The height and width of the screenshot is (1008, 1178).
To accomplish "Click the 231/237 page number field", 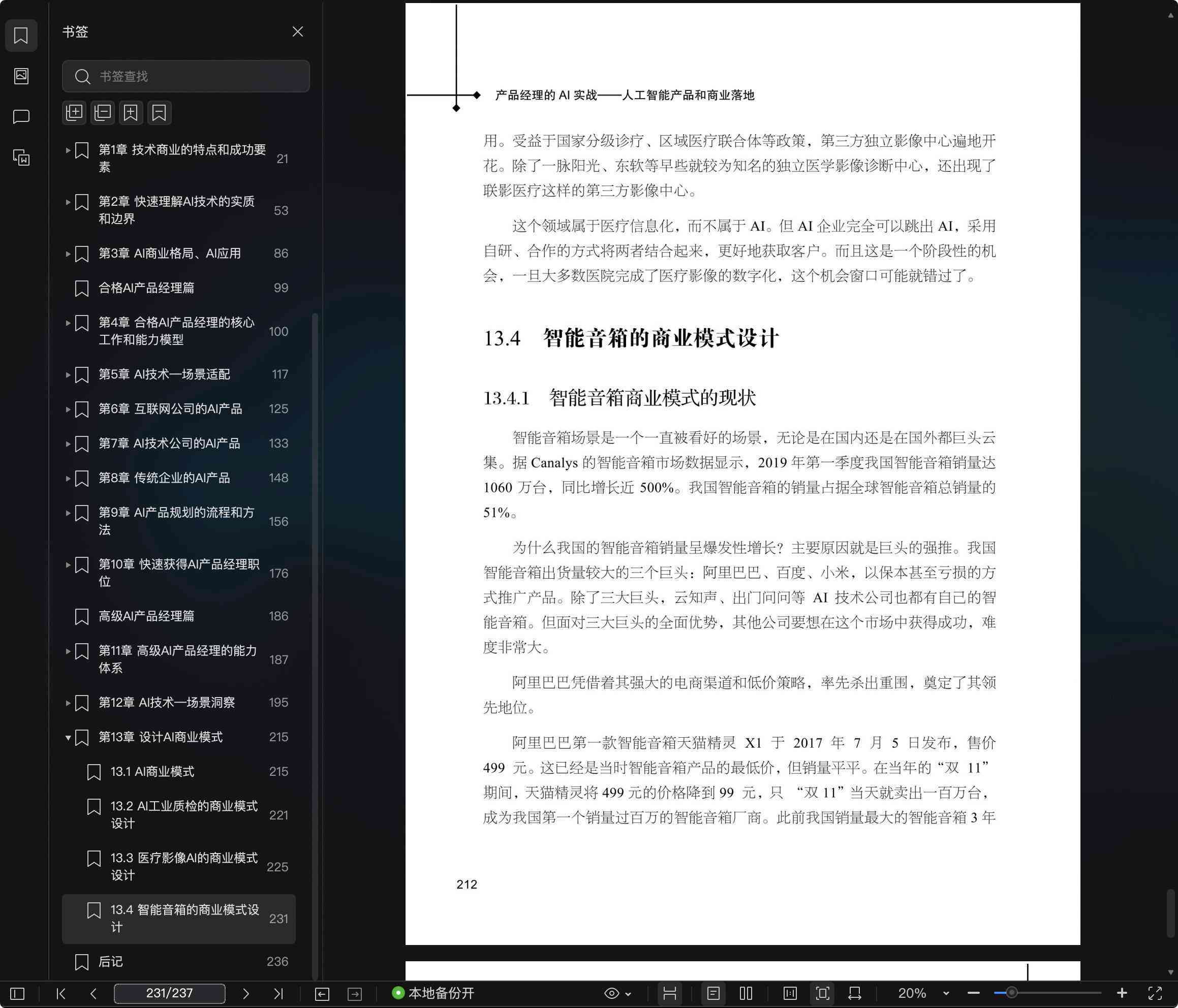I will click(169, 993).
